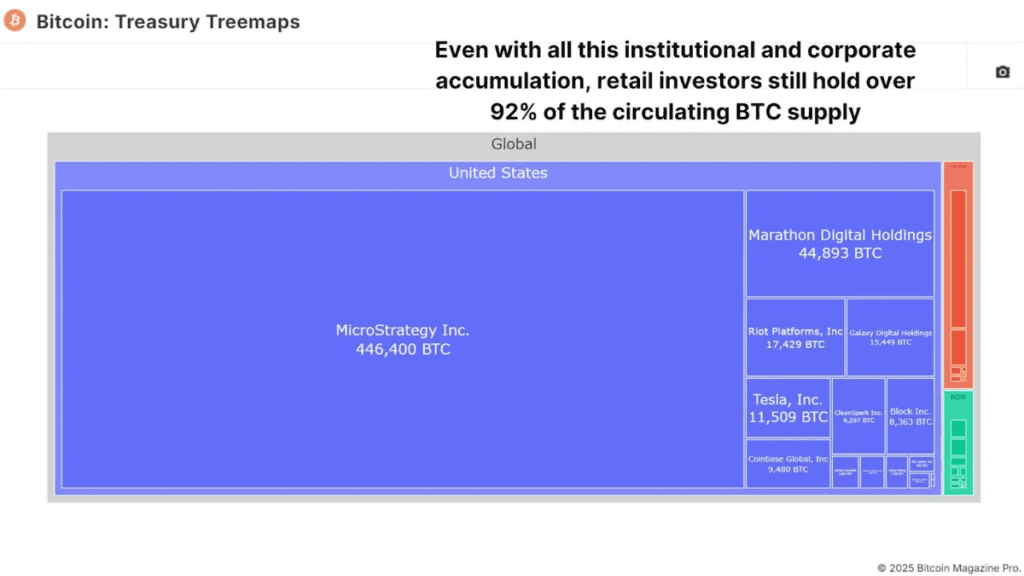Viewport: 1024px width, 576px height.
Task: Click the small unlabeled cell beside Coinbase Global
Action: coord(845,470)
